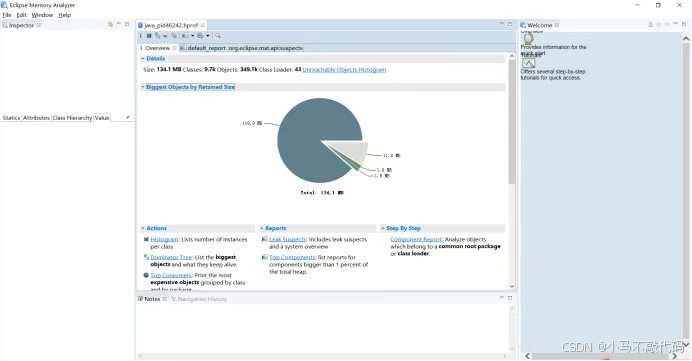Viewport: 692px width, 361px height.
Task: Navigate back in the Welcome view
Action: tap(659, 24)
